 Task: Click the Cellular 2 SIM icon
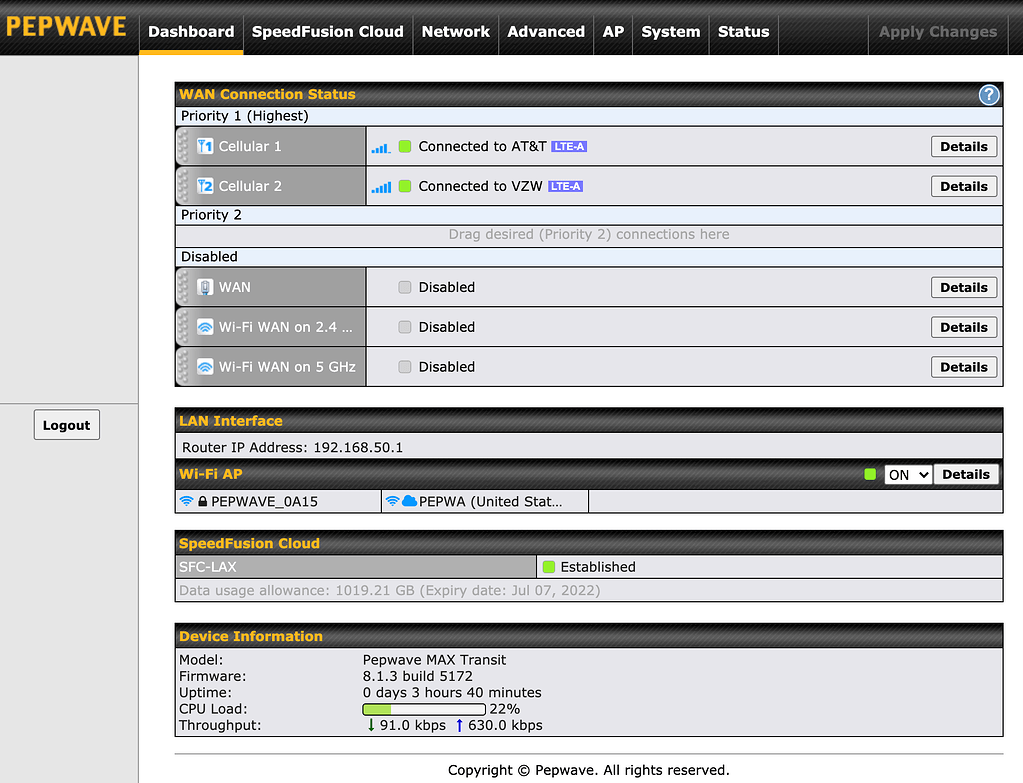point(205,186)
